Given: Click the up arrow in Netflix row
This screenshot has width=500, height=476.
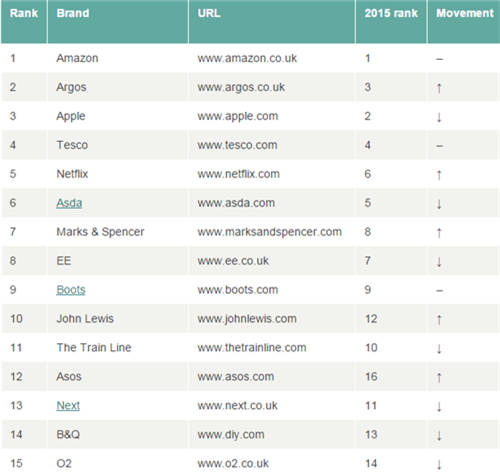Looking at the screenshot, I should coord(439,175).
